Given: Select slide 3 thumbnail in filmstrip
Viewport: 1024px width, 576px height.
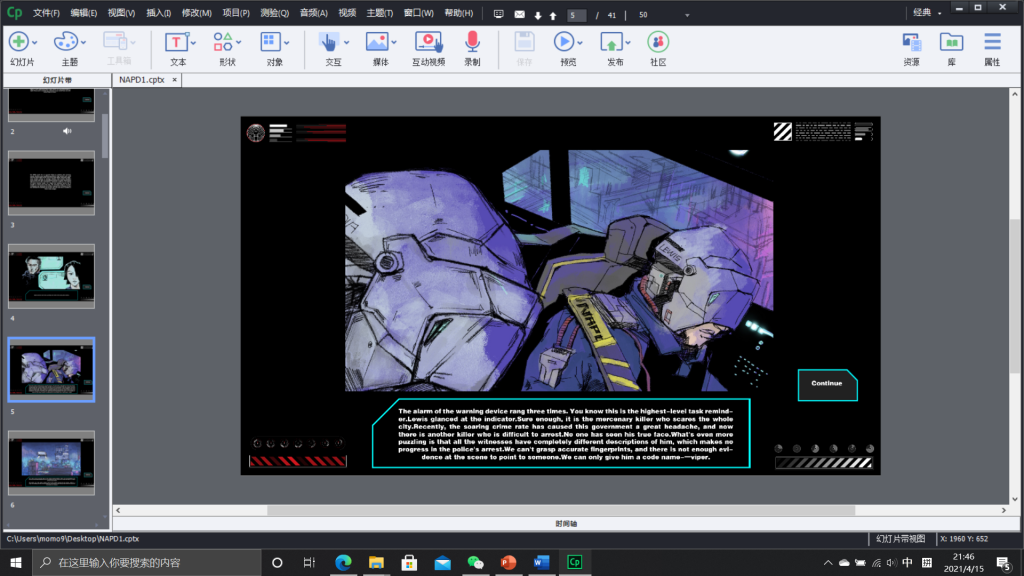Looking at the screenshot, I should (52, 183).
